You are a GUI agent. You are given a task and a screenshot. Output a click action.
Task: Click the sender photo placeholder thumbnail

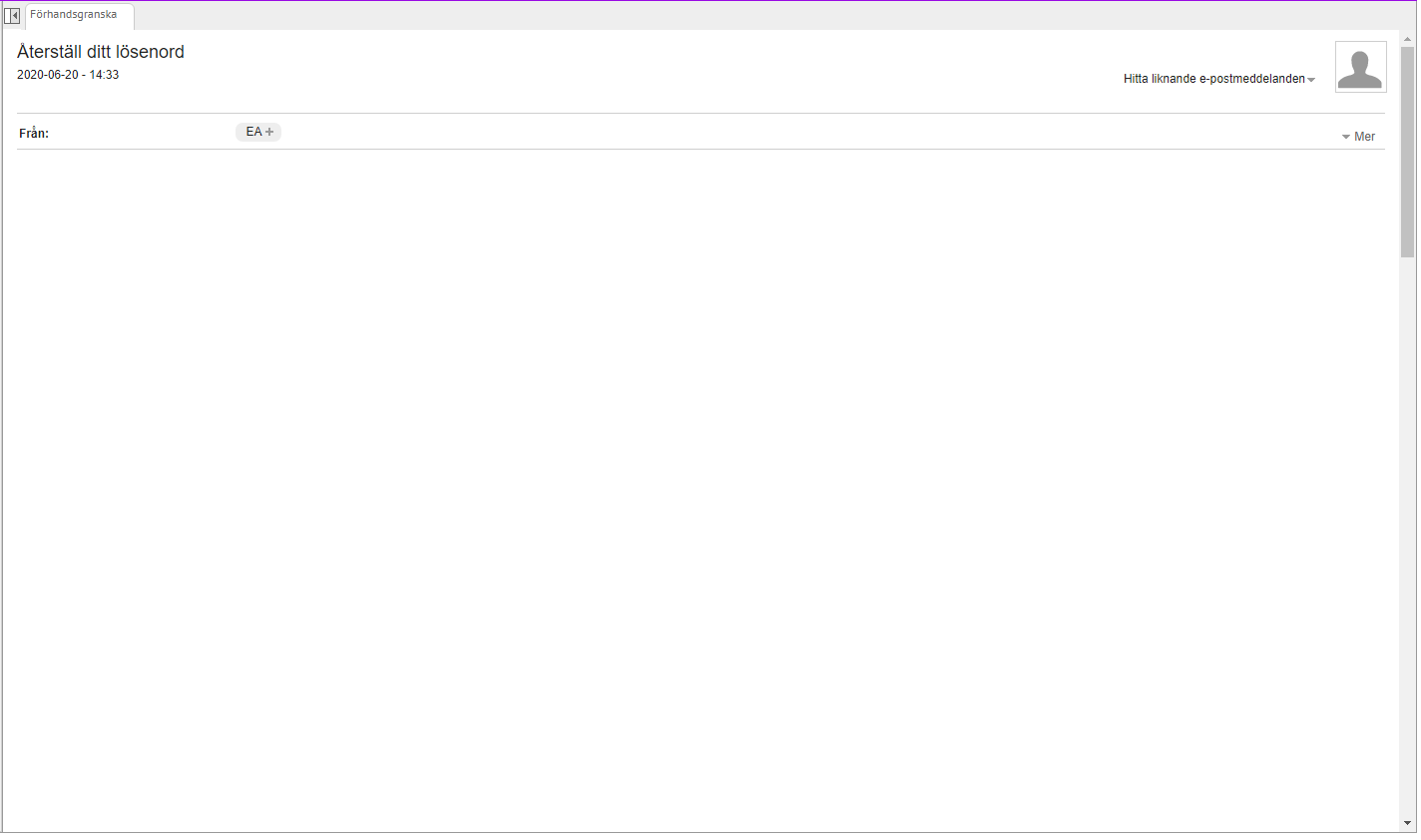tap(1360, 66)
